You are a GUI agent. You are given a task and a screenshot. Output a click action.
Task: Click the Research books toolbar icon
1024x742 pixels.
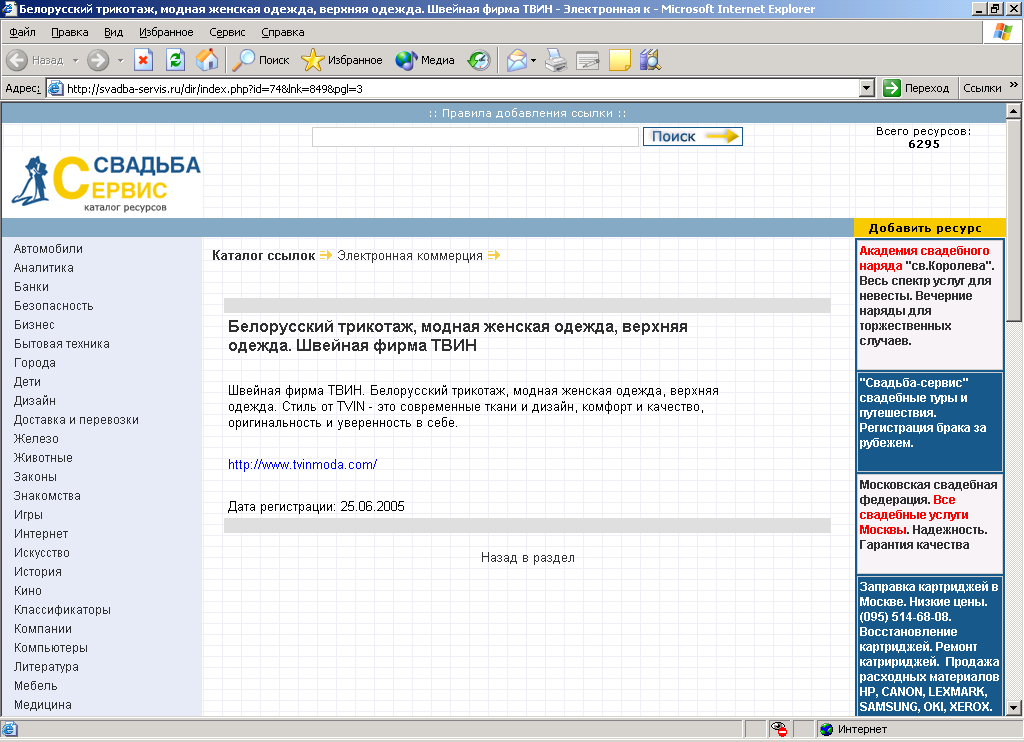[x=650, y=60]
